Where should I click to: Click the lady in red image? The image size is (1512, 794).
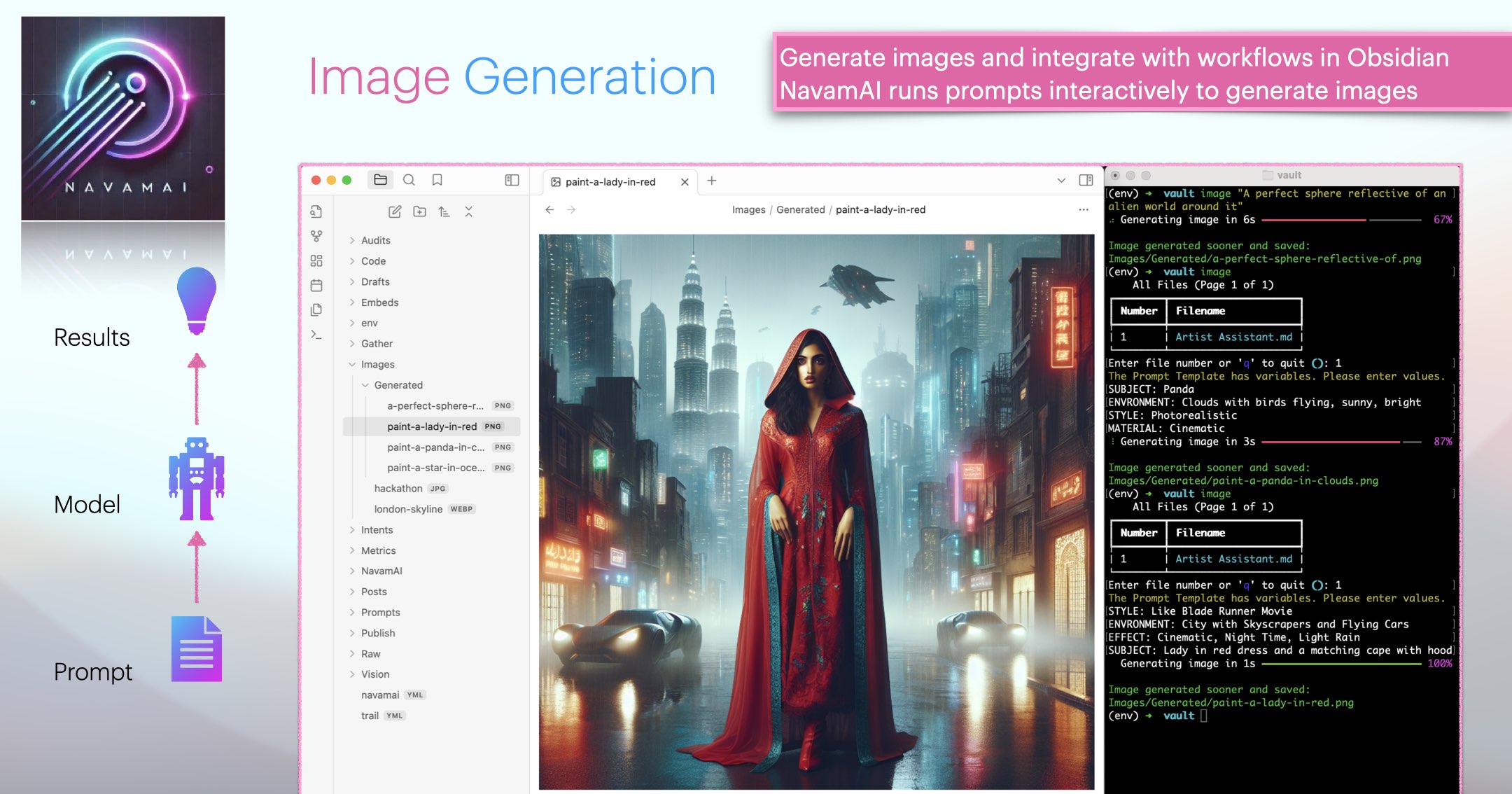[x=816, y=512]
